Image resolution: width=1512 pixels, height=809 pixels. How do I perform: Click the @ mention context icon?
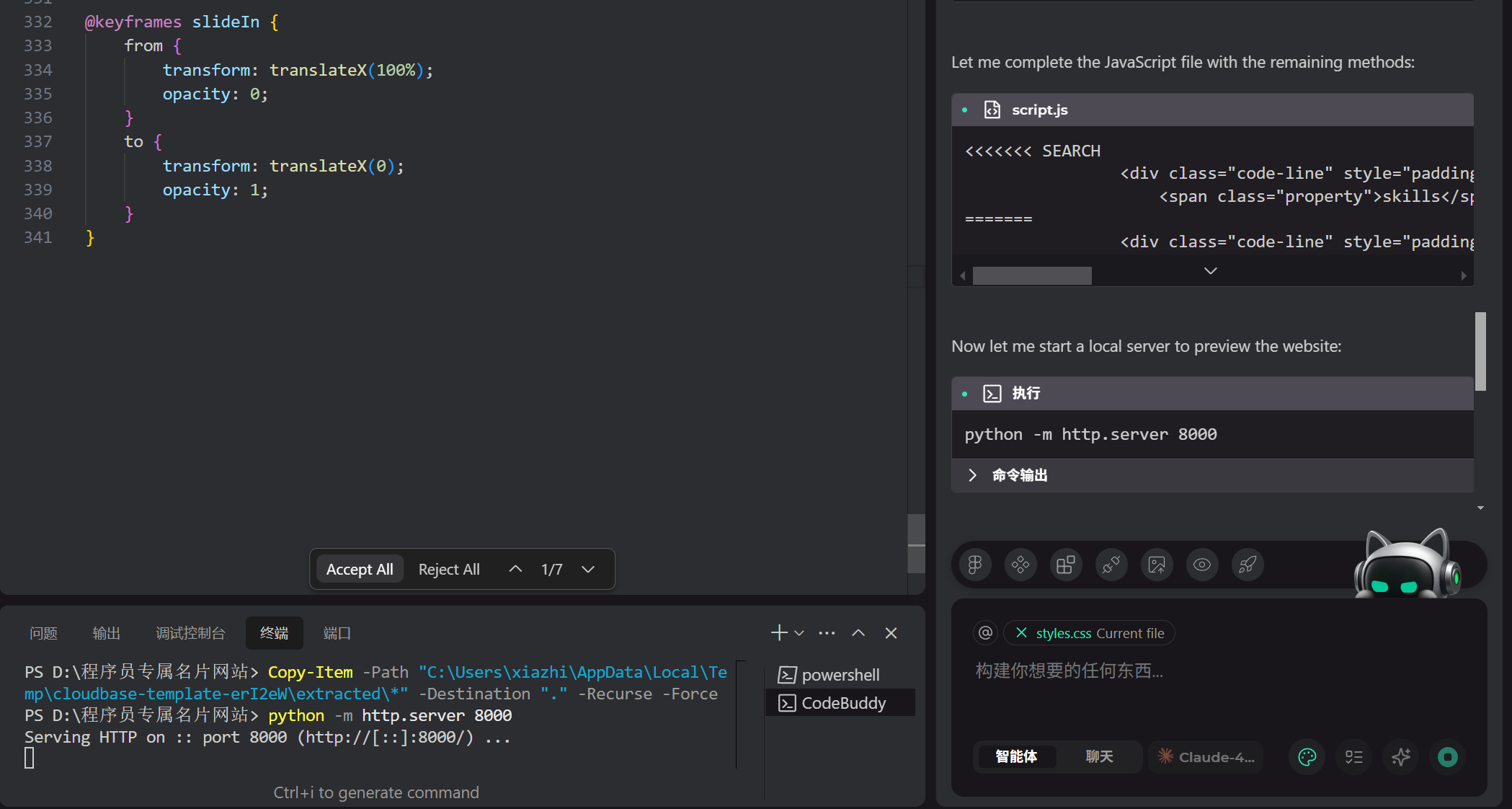coord(985,633)
